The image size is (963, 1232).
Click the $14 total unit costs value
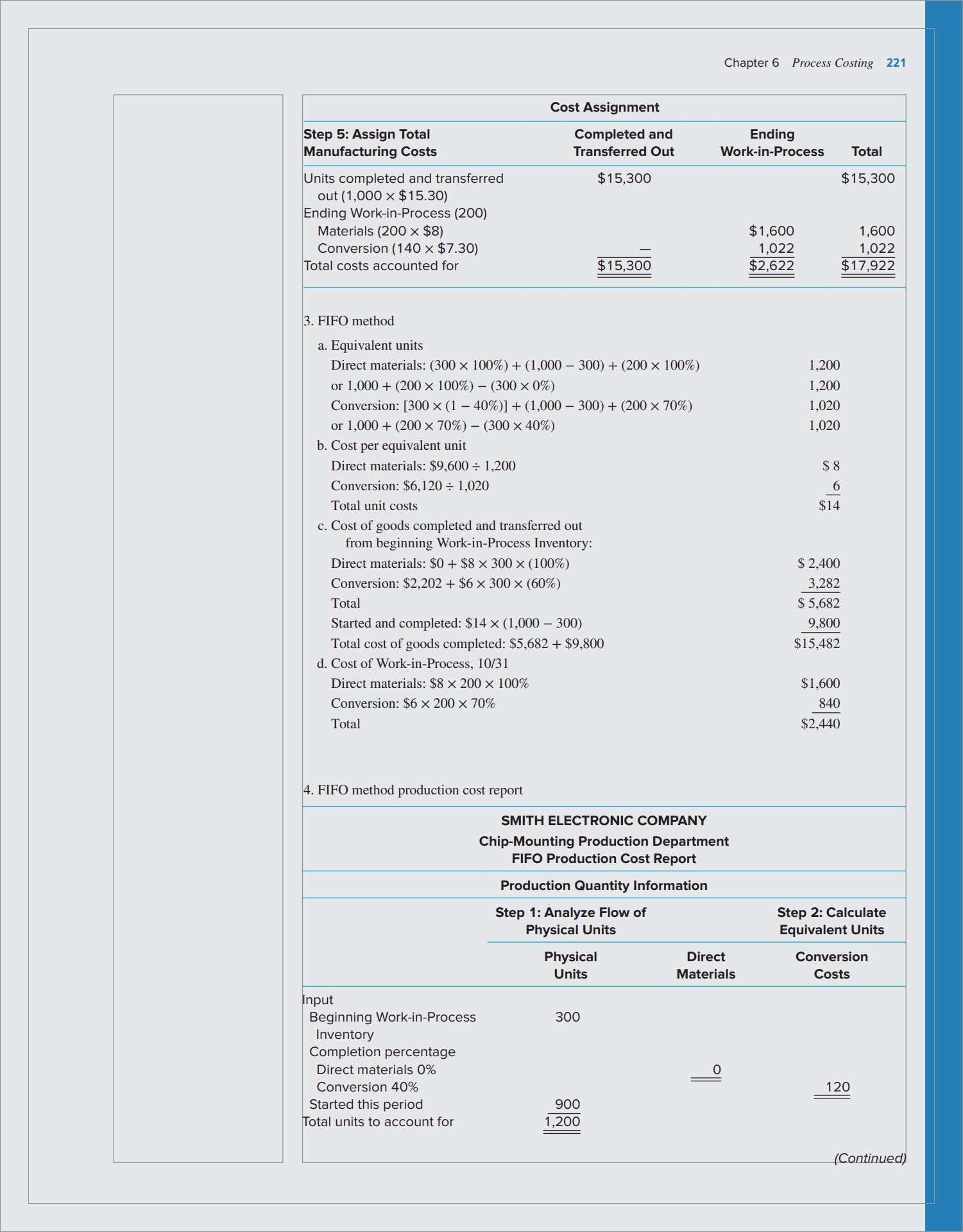coord(829,506)
